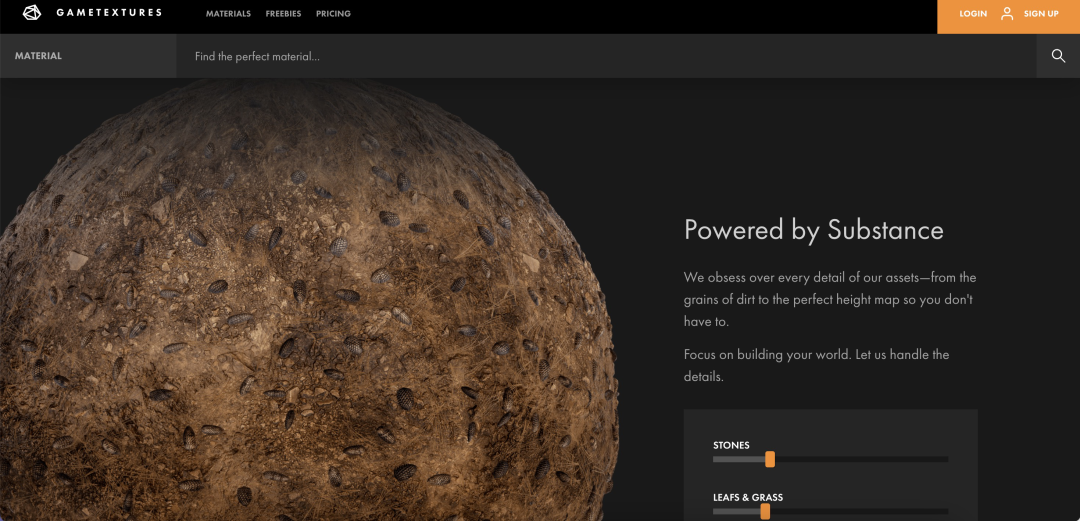
Task: Click the 'We obsess over every detail' paragraph
Action: [830, 300]
